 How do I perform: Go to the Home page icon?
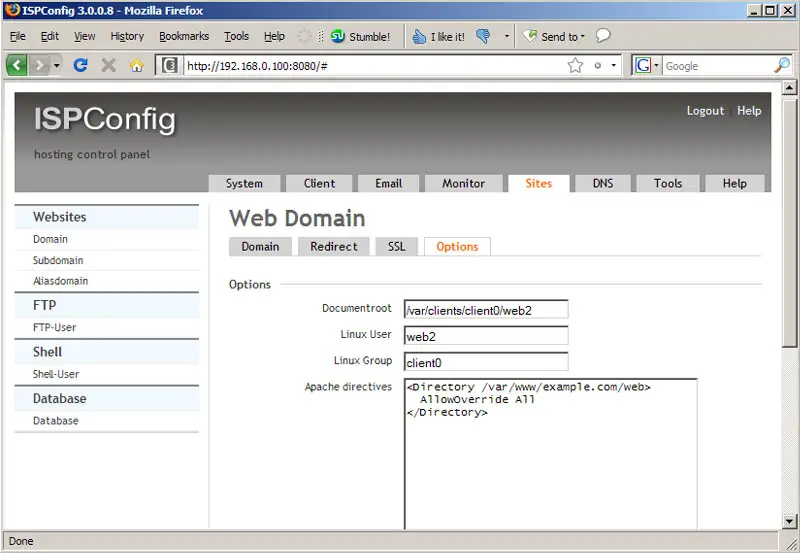136,65
